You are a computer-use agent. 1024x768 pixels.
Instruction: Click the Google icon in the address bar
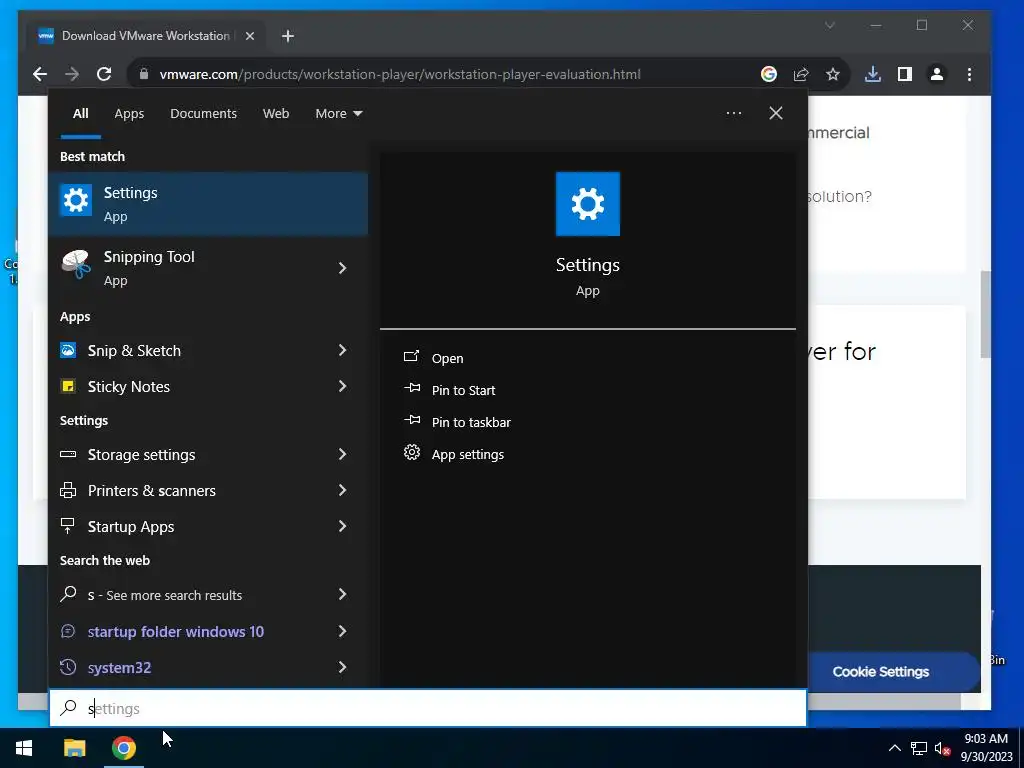pos(769,74)
